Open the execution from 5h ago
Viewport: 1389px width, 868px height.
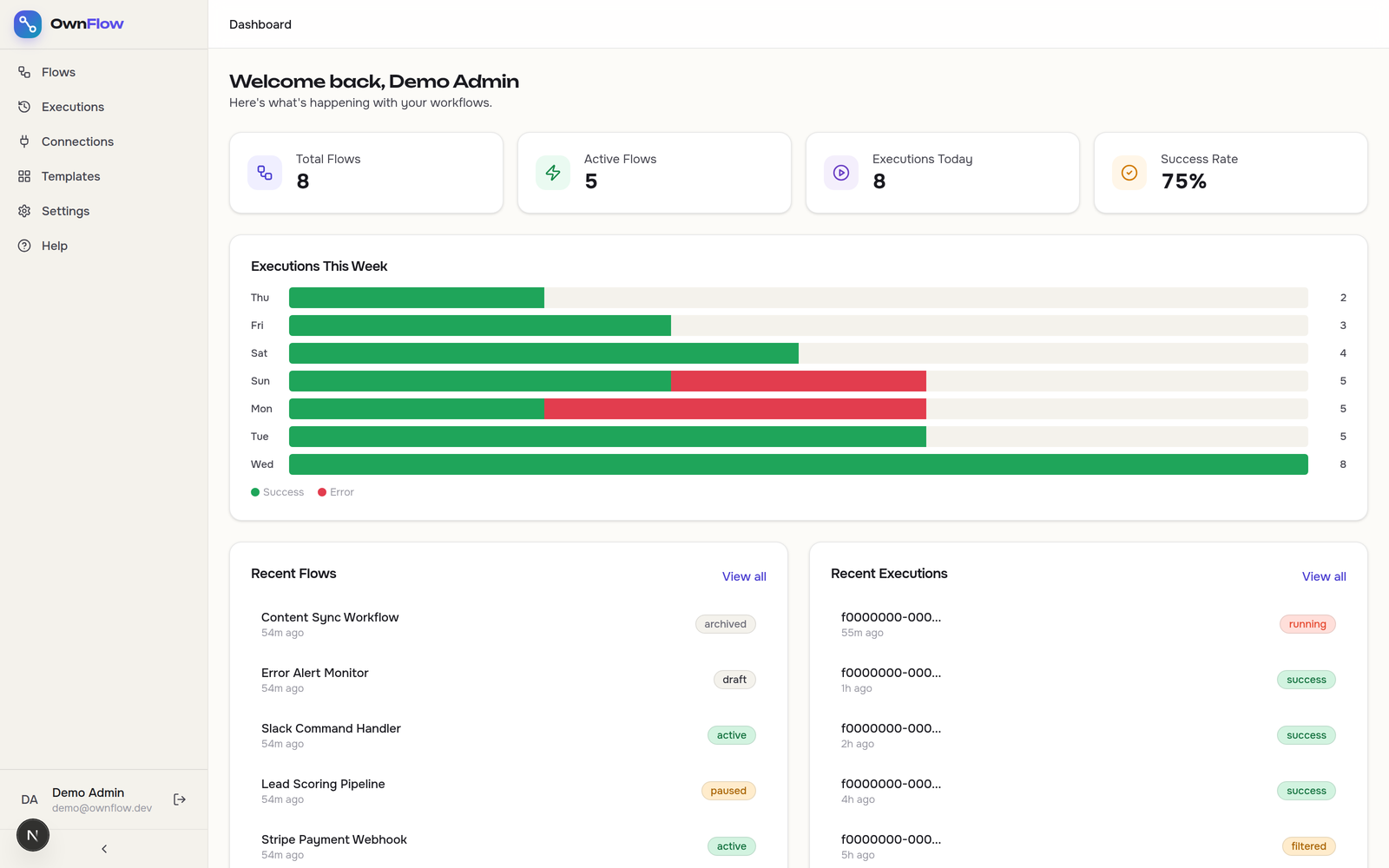1089,846
